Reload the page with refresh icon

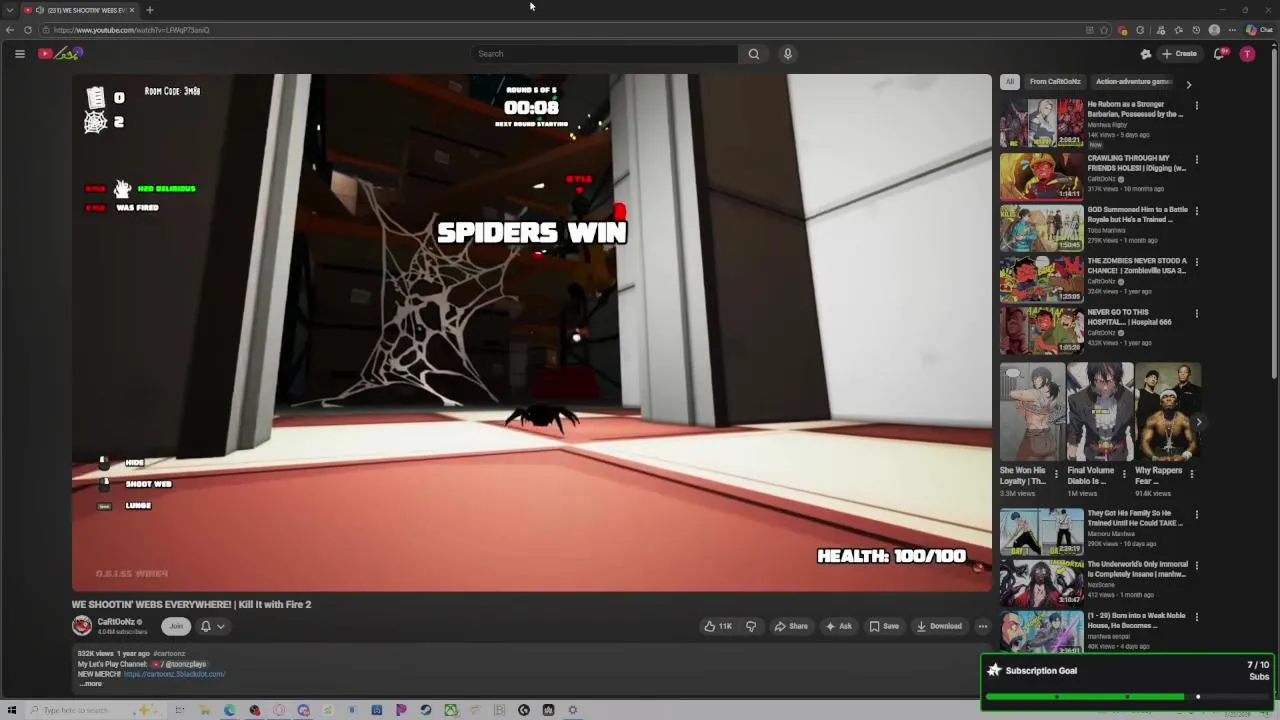tap(28, 30)
